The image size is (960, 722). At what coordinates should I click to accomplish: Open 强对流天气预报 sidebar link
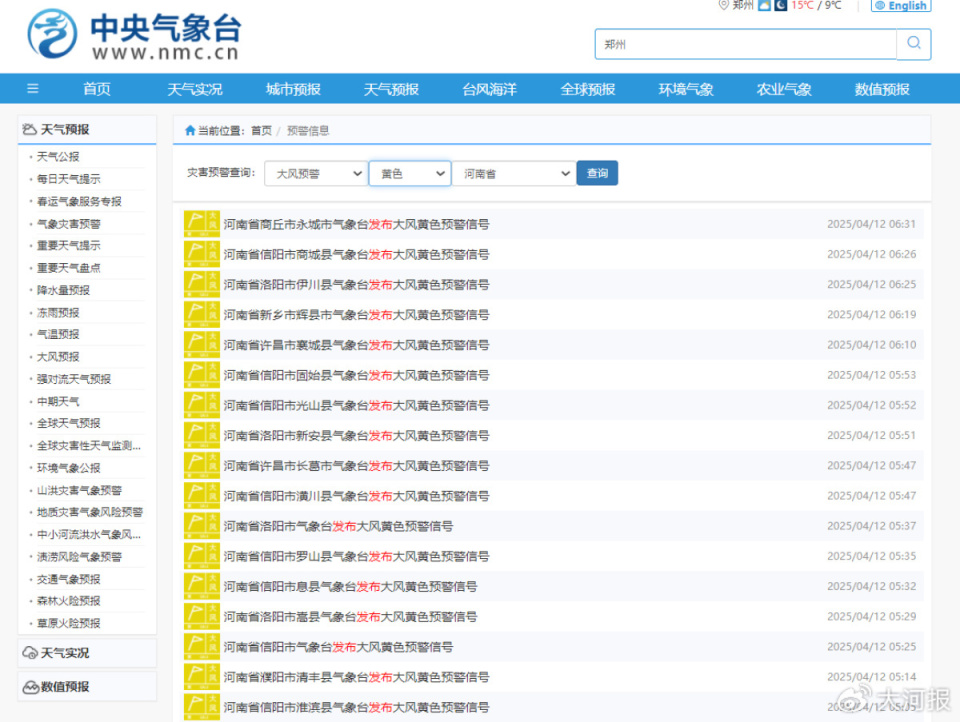(74, 379)
